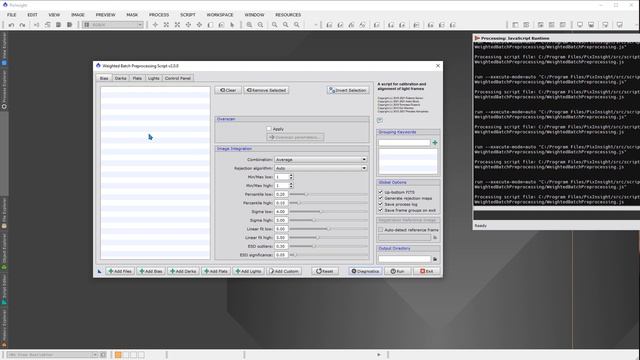The width and height of the screenshot is (640, 360).
Task: Click the folder icon next to Output Directory
Action: click(435, 259)
